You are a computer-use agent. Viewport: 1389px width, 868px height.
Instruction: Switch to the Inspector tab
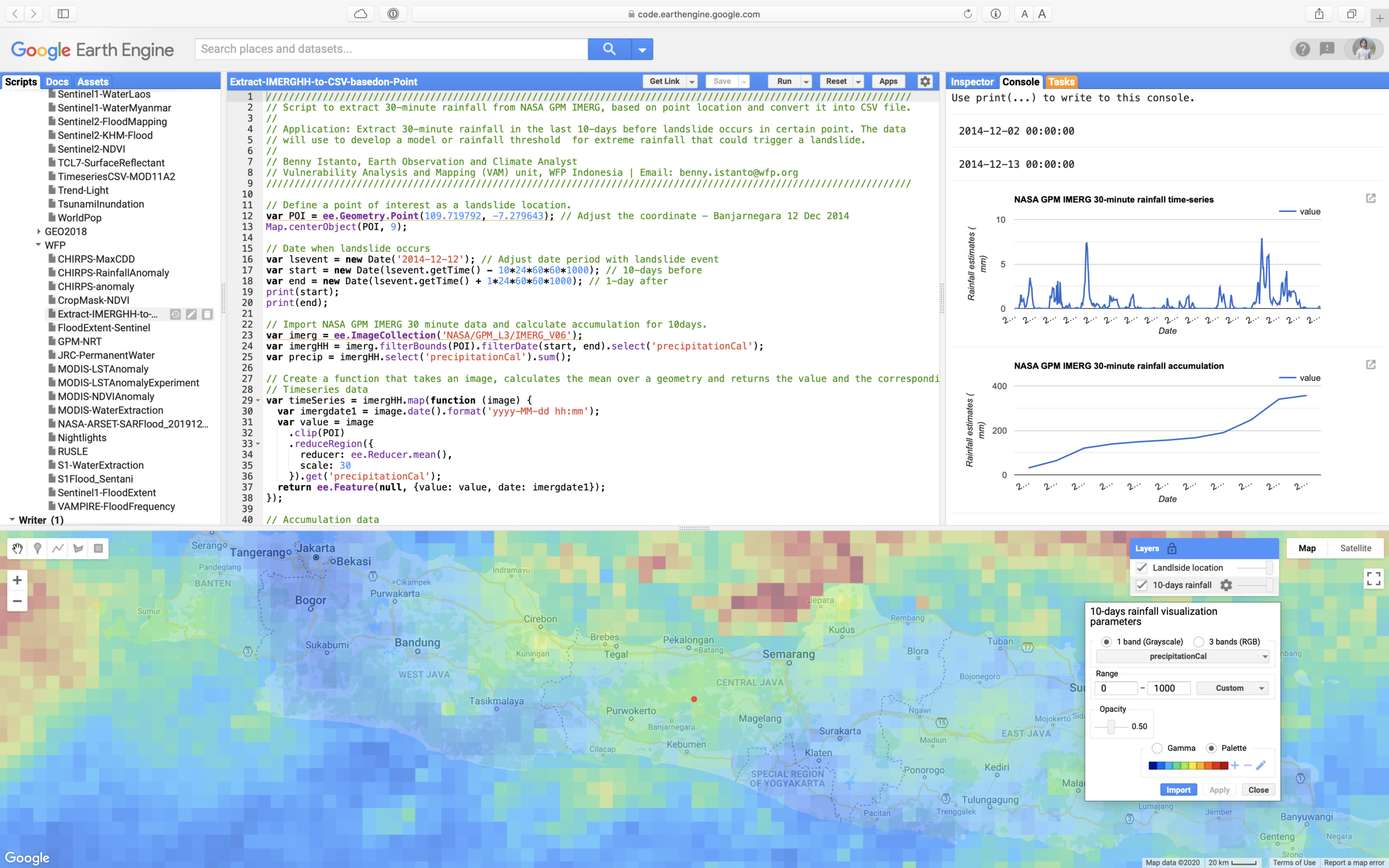[972, 82]
